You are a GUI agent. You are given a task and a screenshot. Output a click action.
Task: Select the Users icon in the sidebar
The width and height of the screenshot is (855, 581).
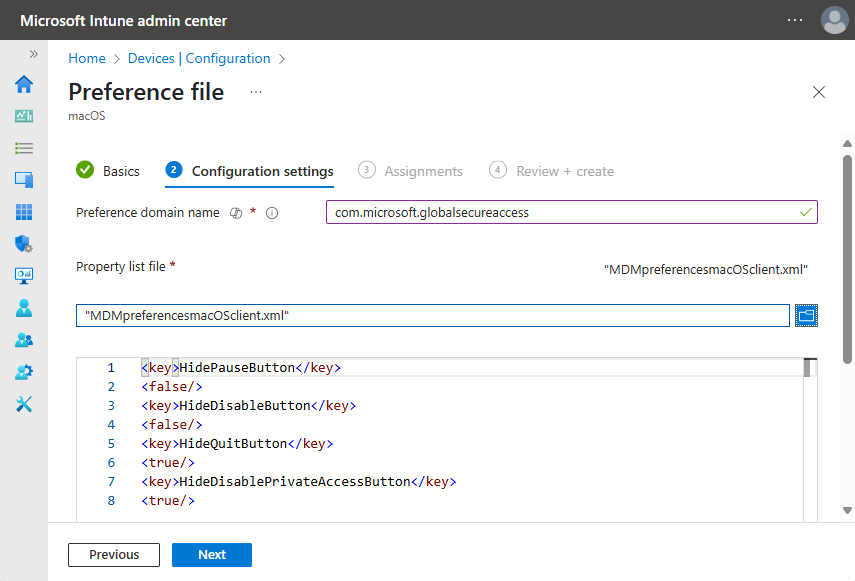click(23, 307)
